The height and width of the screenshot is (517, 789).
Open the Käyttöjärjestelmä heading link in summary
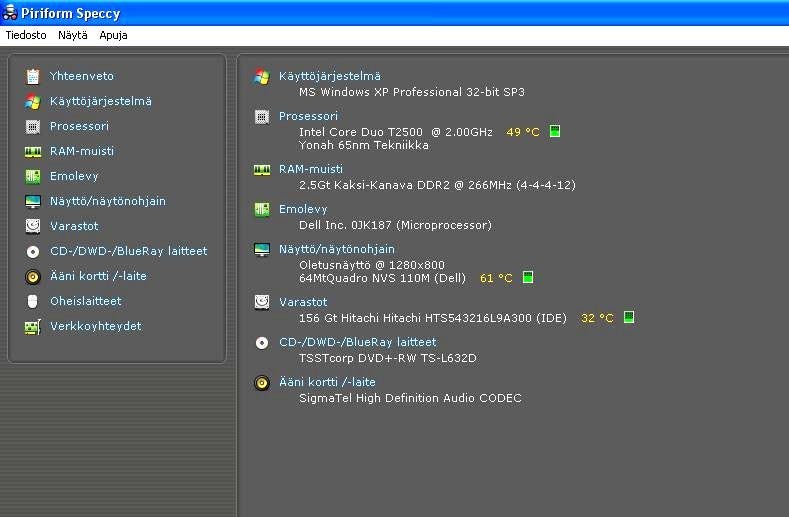(329, 76)
